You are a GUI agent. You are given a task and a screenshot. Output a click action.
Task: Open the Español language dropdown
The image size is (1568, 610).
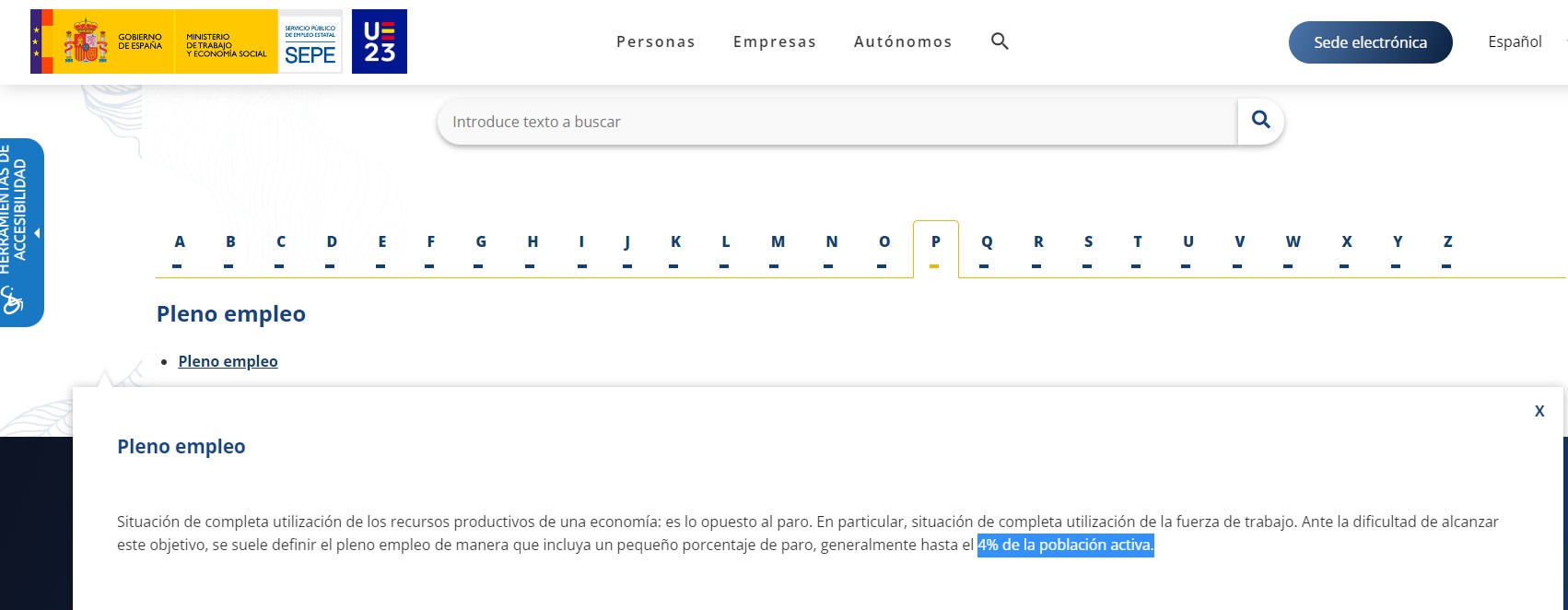tap(1520, 41)
